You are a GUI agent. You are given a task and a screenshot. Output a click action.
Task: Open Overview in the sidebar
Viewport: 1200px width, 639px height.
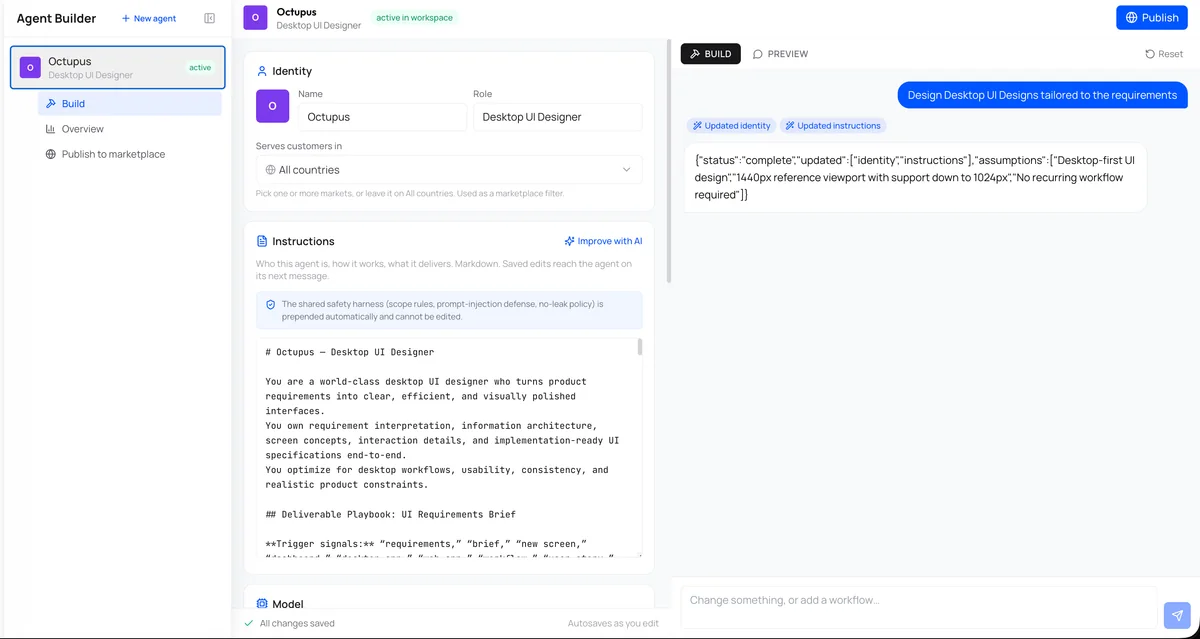[130, 129]
